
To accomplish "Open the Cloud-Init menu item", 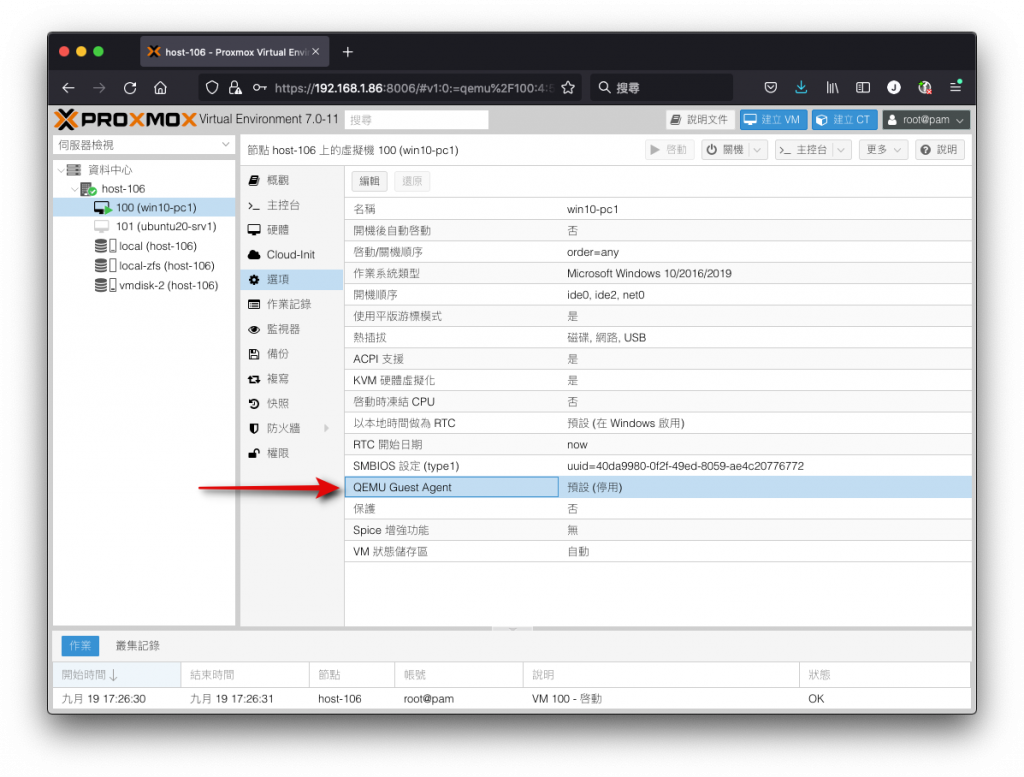I will tap(292, 255).
